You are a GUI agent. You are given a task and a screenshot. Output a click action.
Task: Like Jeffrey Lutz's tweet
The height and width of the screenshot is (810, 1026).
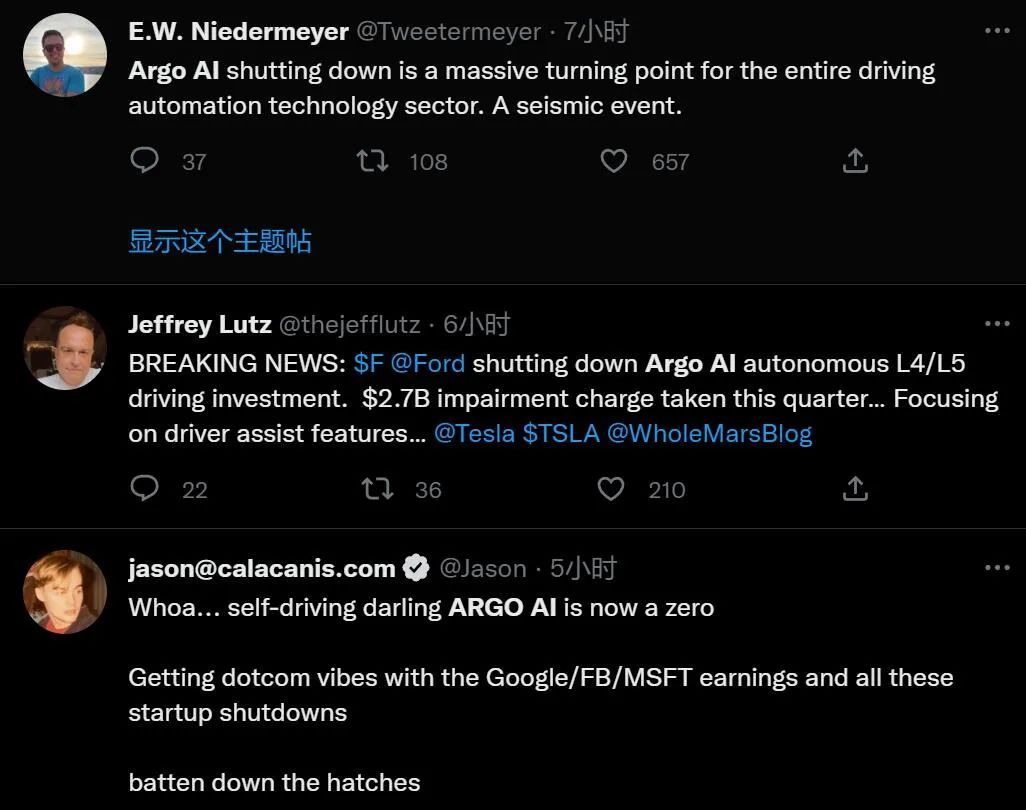[610, 488]
